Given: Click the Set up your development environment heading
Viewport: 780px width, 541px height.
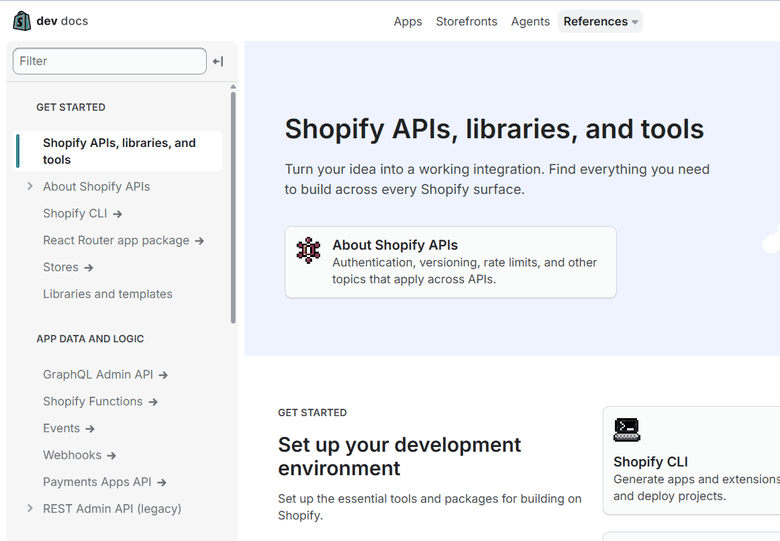Looking at the screenshot, I should tap(399, 456).
